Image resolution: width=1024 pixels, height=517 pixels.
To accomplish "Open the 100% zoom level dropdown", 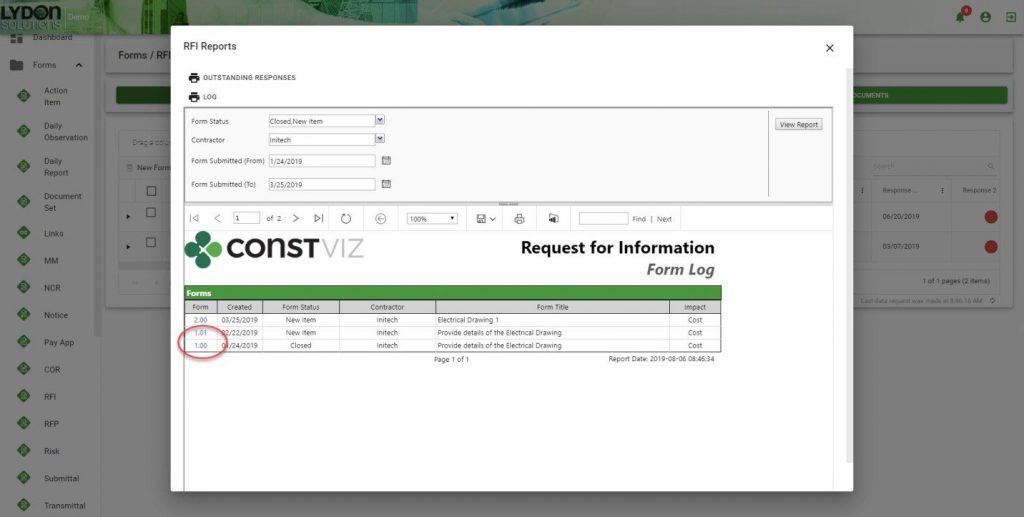I will (432, 218).
